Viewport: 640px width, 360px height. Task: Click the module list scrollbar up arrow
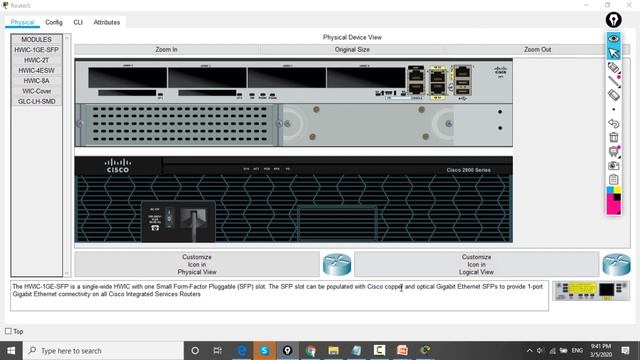[x=67, y=38]
